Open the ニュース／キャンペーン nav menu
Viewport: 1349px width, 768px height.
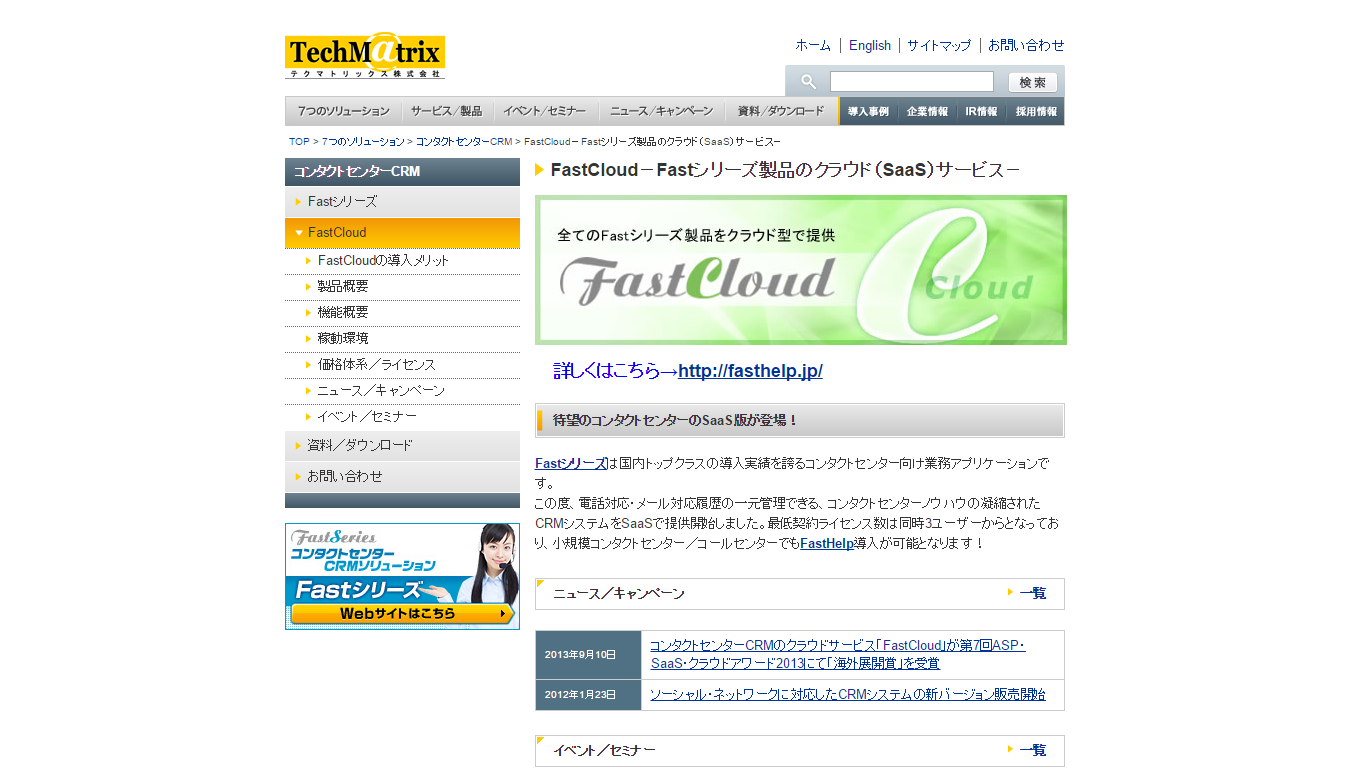click(x=661, y=111)
